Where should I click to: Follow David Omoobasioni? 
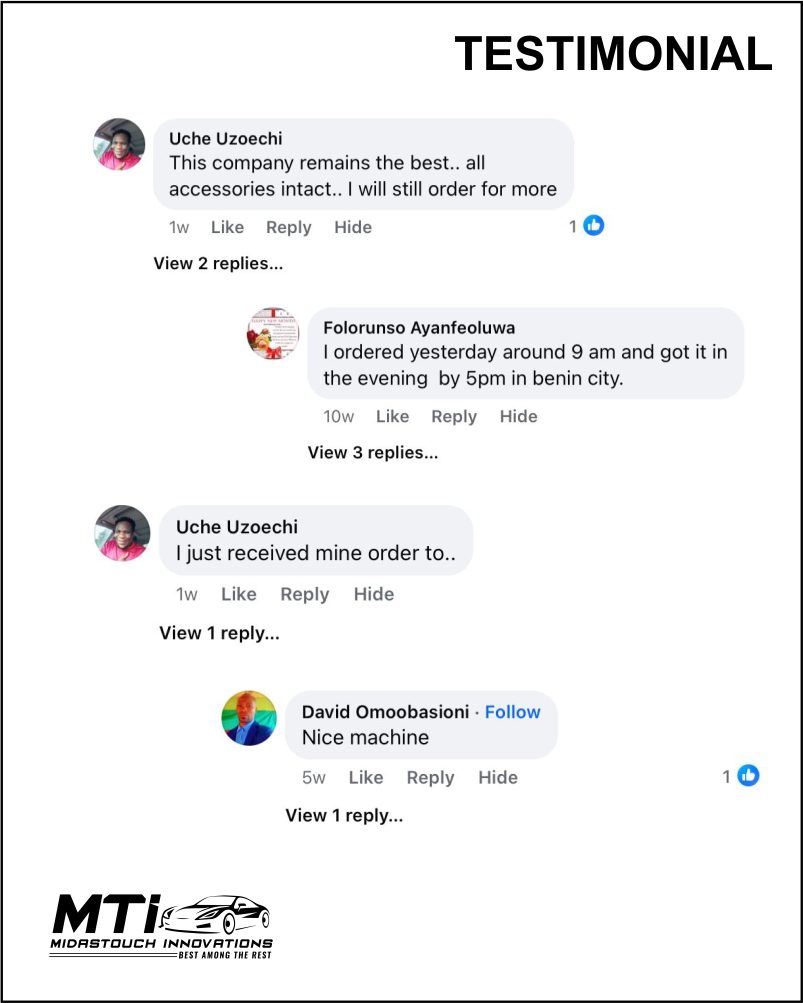512,712
